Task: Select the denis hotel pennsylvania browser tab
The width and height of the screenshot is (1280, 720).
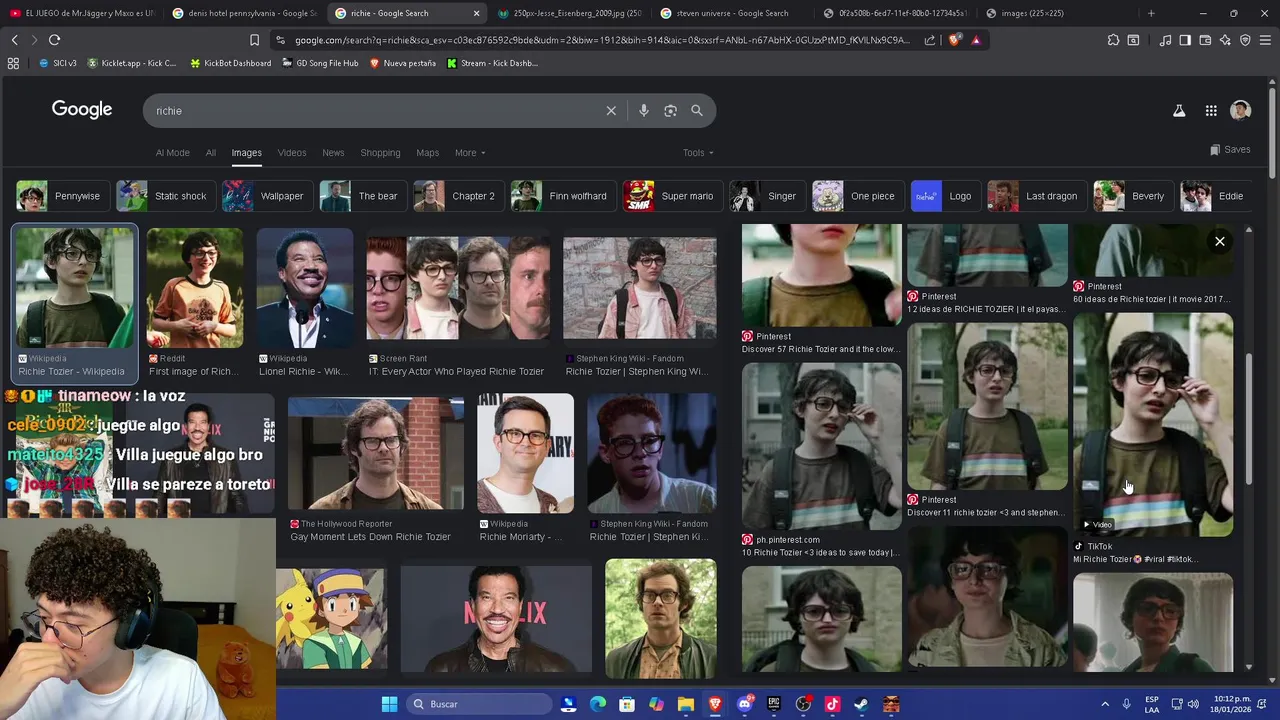Action: pyautogui.click(x=244, y=13)
